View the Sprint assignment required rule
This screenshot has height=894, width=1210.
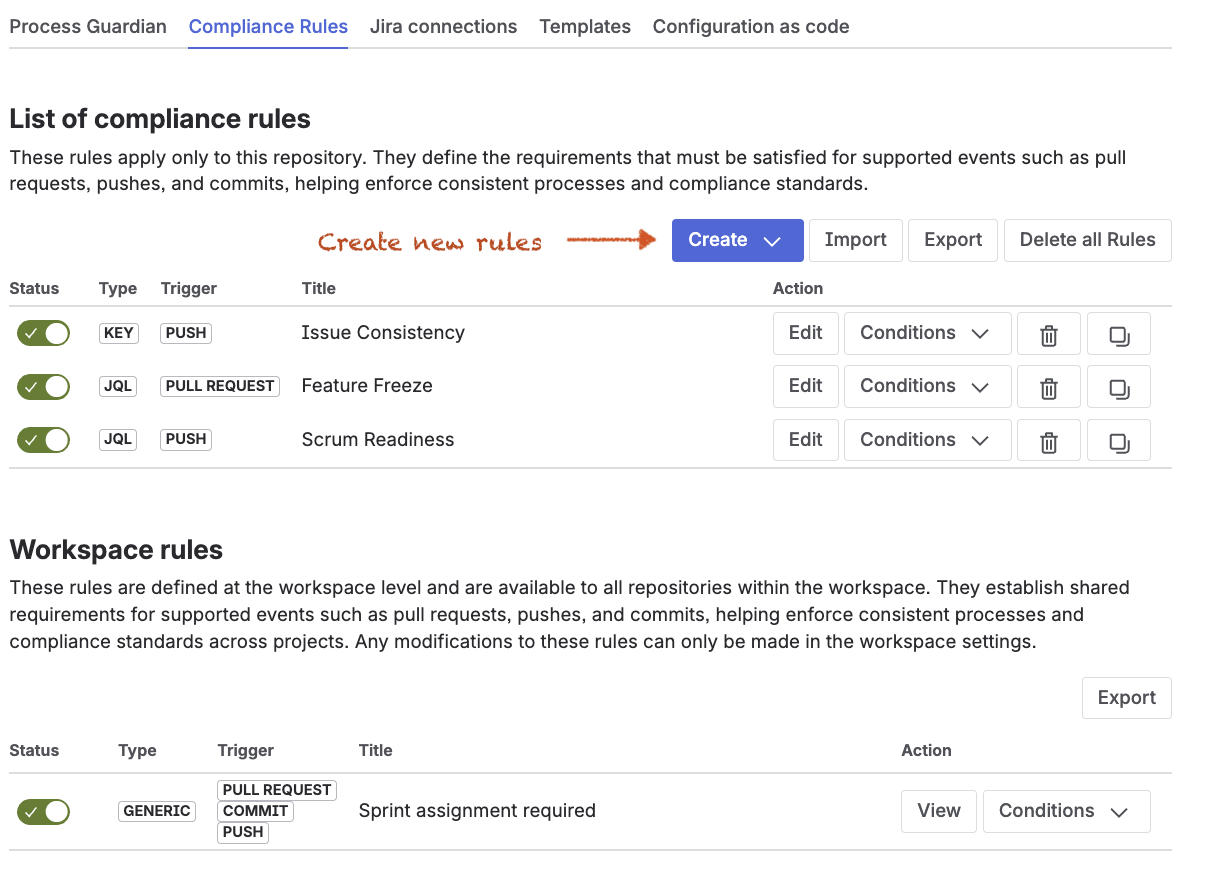tap(939, 811)
